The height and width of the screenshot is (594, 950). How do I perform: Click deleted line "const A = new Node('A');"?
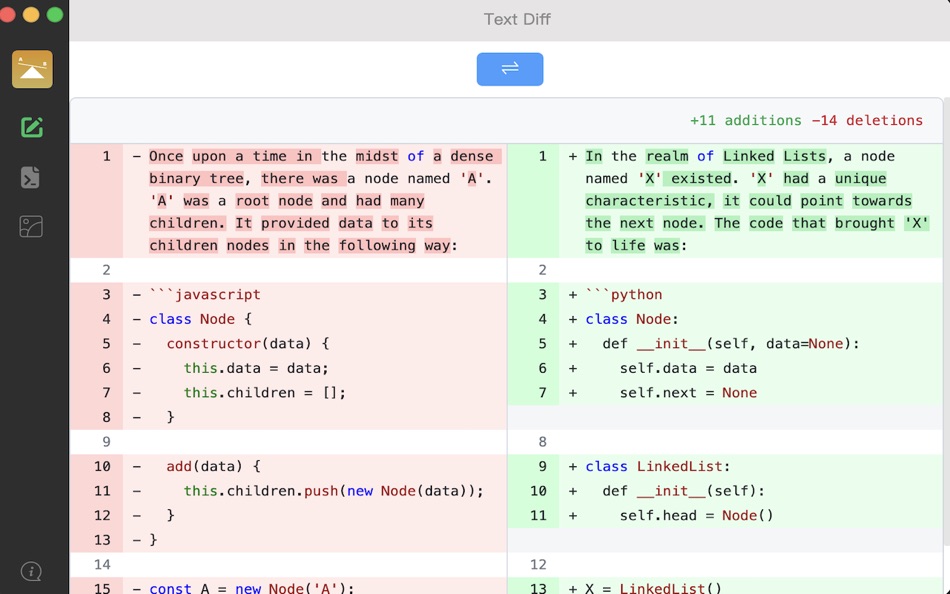(251, 587)
